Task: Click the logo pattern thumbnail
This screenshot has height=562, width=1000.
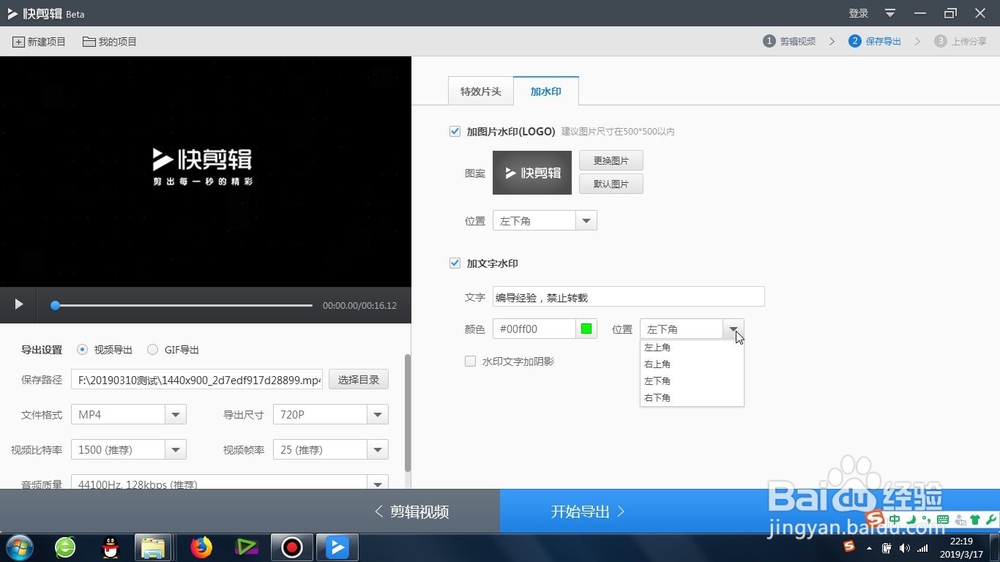Action: click(532, 173)
